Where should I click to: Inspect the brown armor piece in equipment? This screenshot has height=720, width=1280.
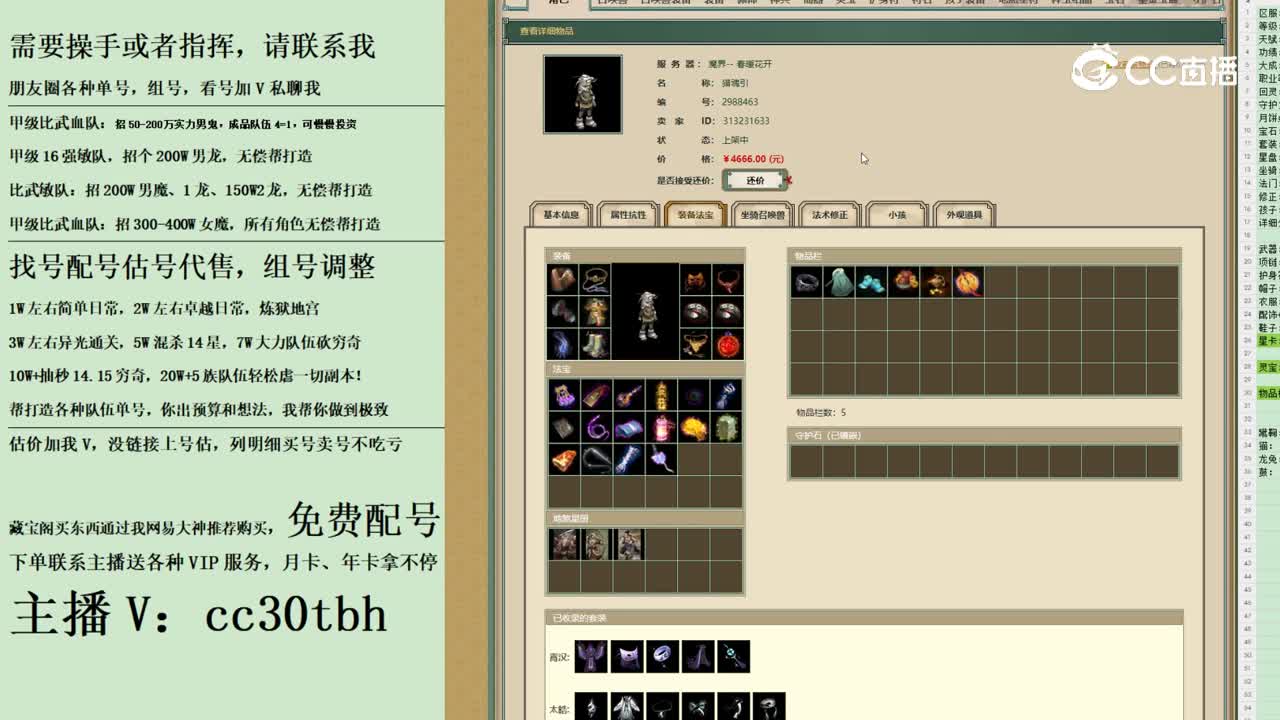[x=564, y=279]
